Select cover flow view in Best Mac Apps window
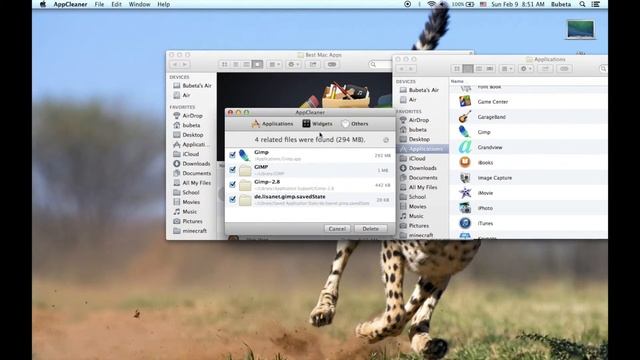Screen dimensions: 640x360 point(258,64)
